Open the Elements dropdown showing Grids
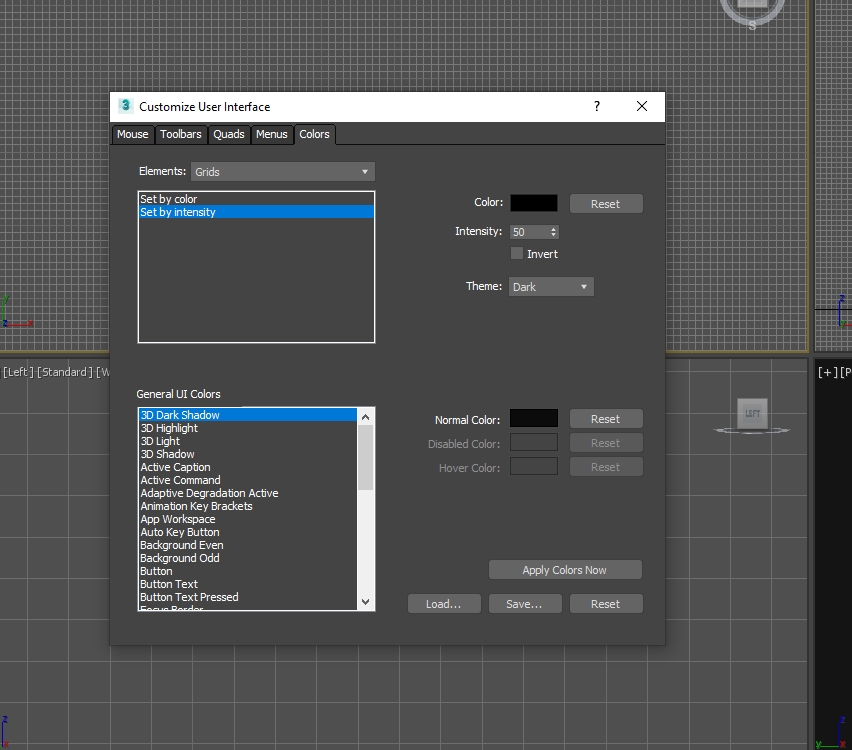 [x=282, y=172]
